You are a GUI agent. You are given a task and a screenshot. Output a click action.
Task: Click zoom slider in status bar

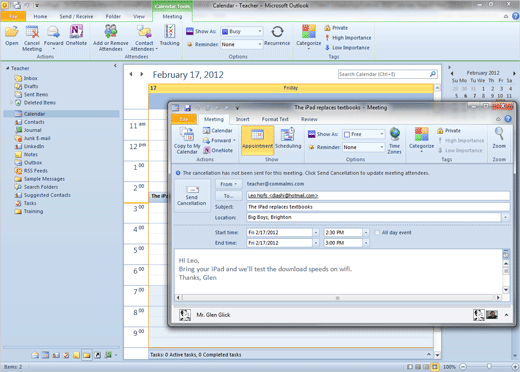(489, 367)
